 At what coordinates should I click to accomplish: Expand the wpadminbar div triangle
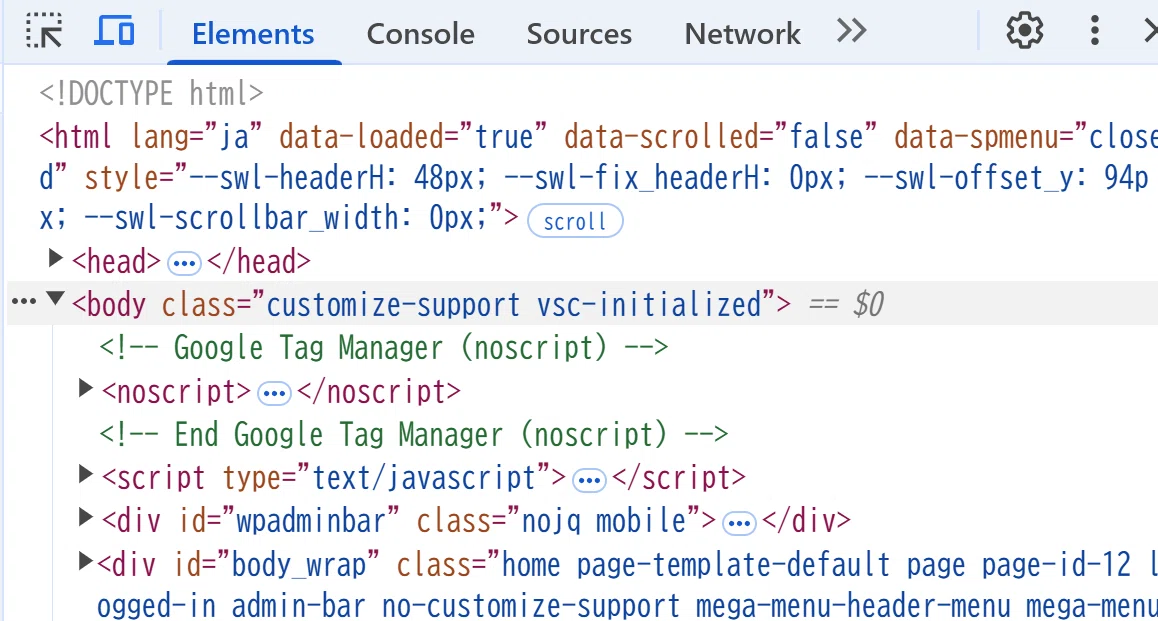pos(86,518)
